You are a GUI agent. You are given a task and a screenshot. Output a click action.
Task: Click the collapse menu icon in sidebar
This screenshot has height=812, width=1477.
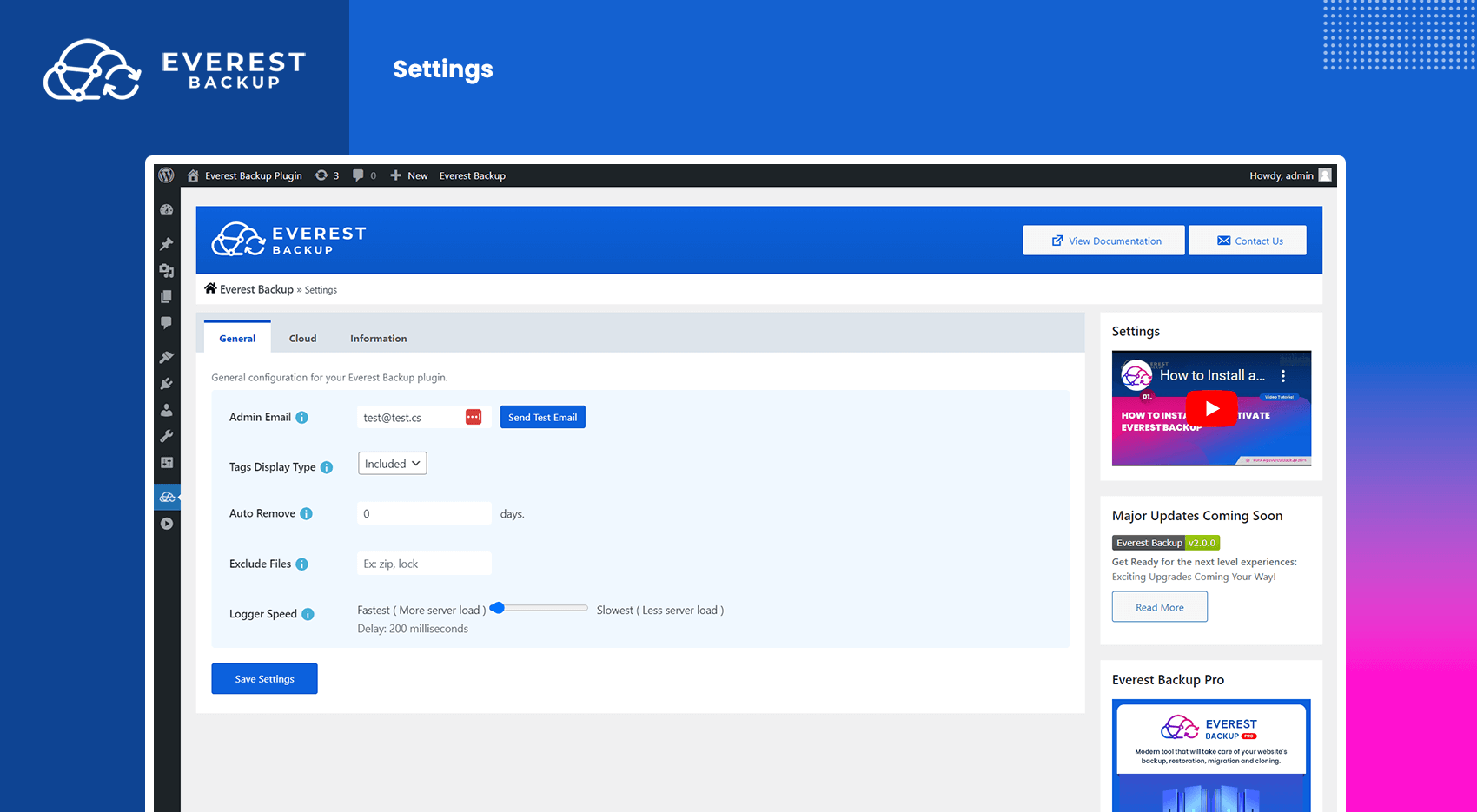tap(167, 524)
